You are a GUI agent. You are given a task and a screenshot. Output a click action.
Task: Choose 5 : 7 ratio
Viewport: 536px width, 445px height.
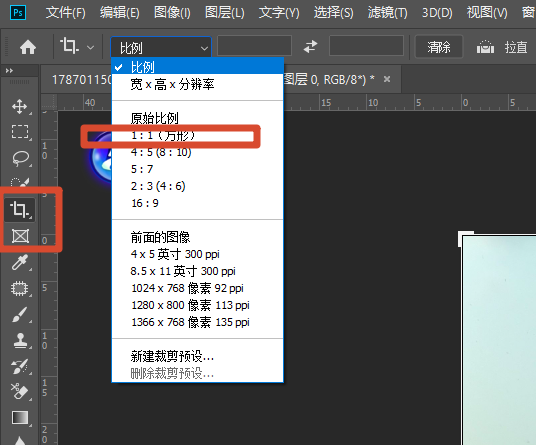click(198, 169)
